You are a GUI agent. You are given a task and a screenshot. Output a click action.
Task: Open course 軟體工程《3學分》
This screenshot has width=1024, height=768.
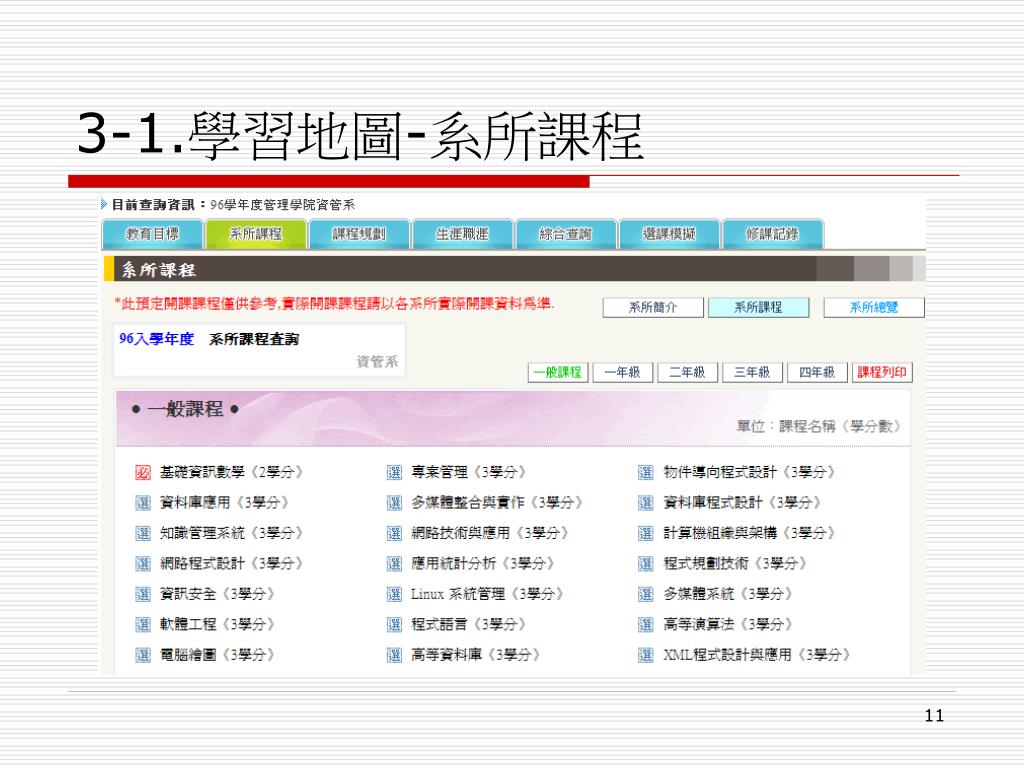coord(217,625)
